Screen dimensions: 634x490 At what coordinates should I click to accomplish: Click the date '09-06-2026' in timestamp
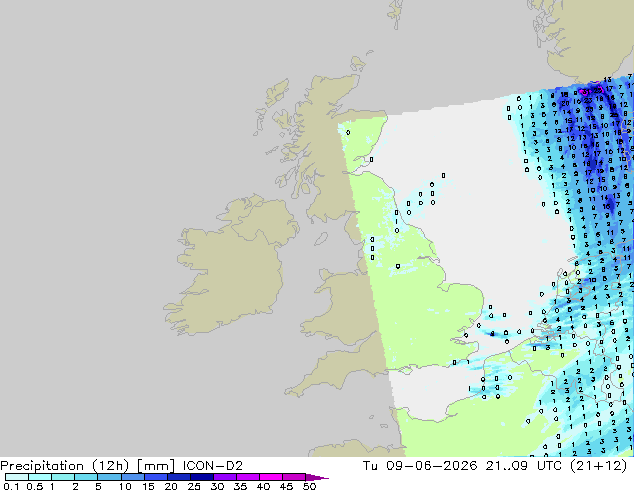coord(431,466)
